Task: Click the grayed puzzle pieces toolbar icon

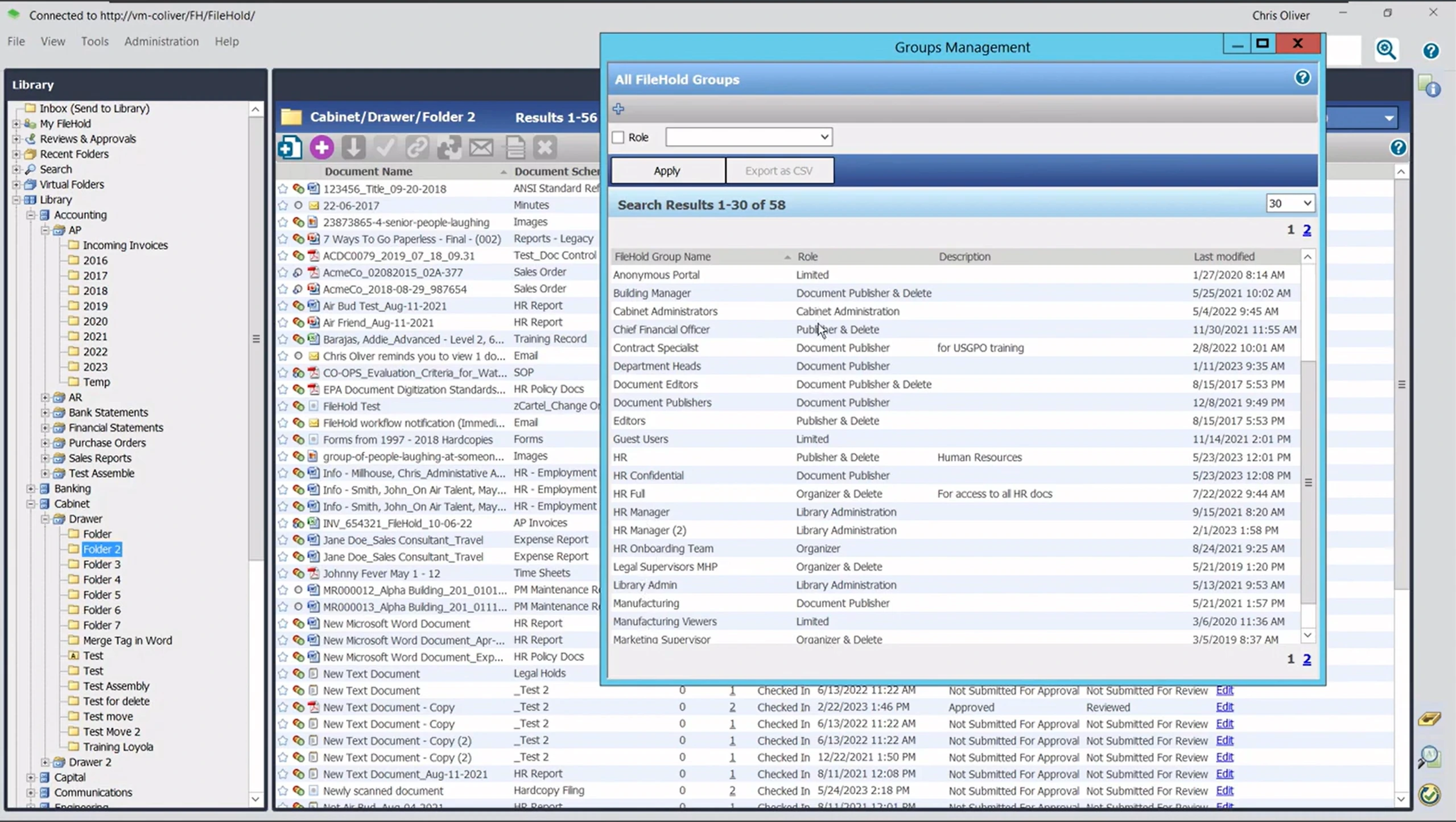Action: point(449,147)
